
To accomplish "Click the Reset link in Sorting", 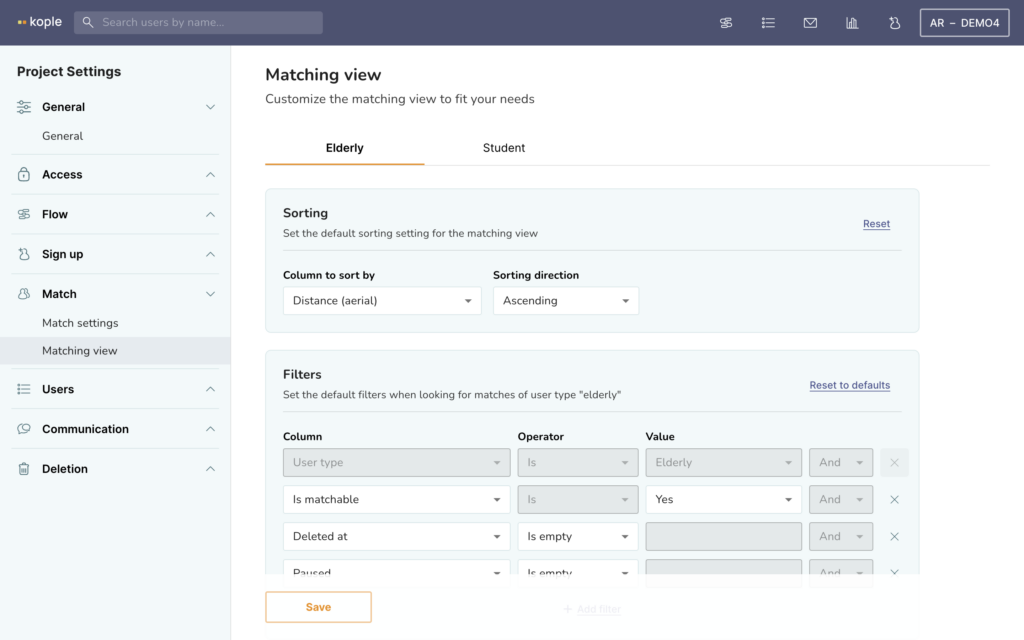I will click(x=876, y=224).
